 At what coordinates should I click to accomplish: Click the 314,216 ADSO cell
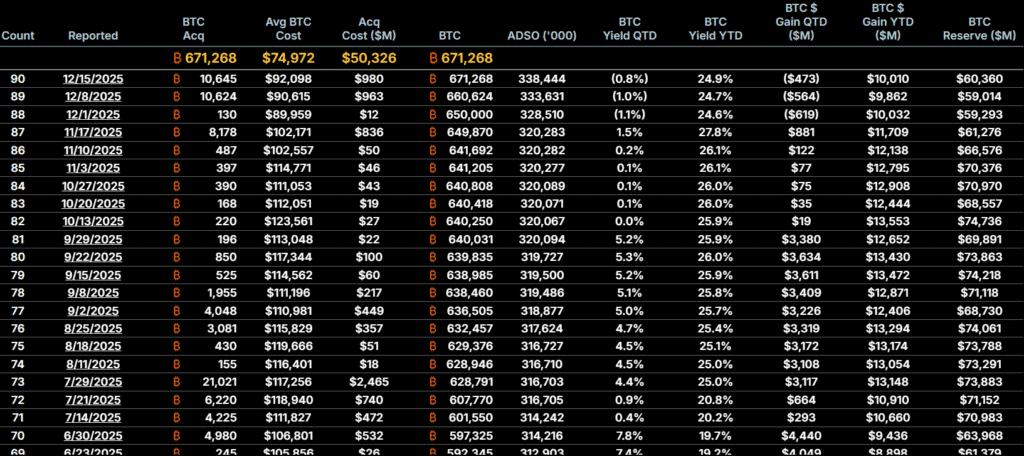[542, 434]
